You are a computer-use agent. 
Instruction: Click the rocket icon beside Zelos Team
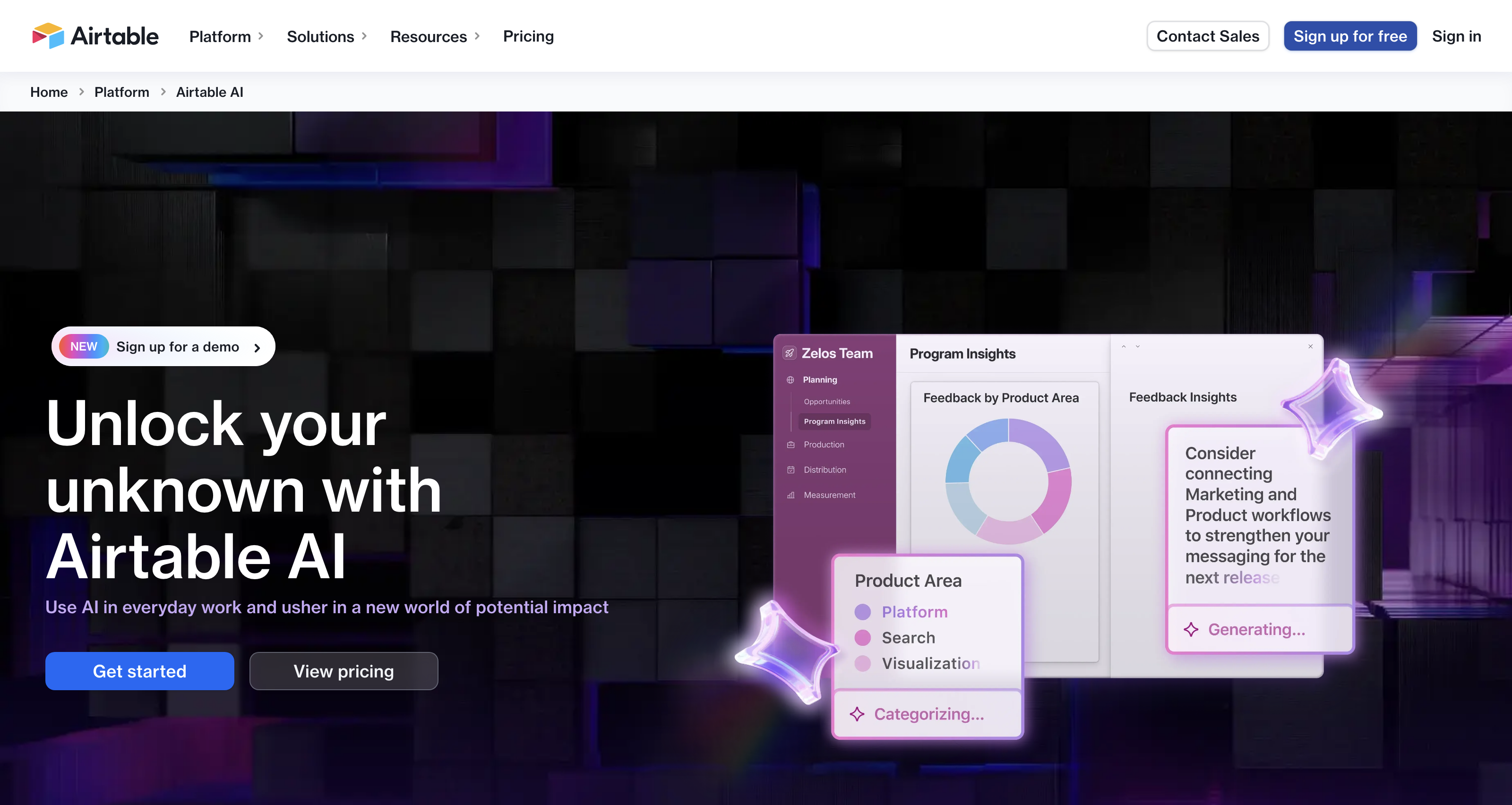tap(790, 353)
